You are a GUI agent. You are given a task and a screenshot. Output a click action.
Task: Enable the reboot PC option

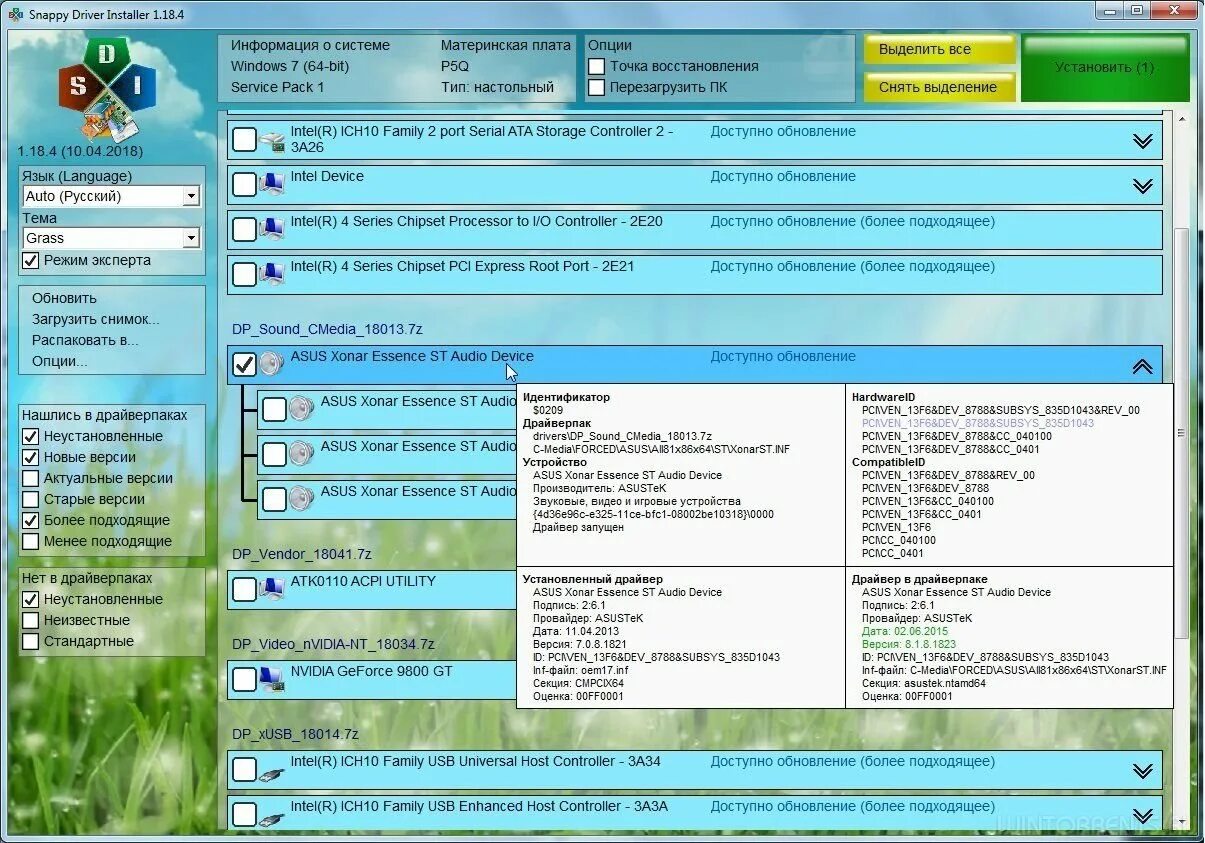click(596, 87)
